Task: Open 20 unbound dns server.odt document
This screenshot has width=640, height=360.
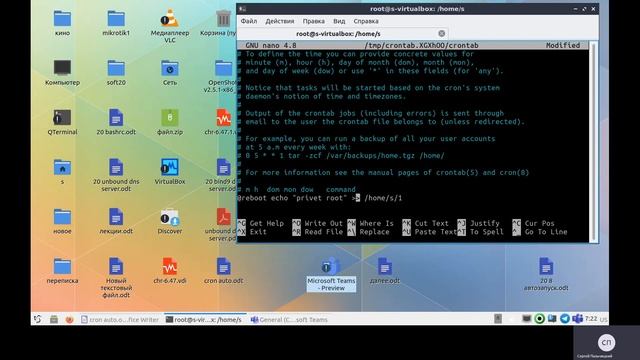Action: 116,167
